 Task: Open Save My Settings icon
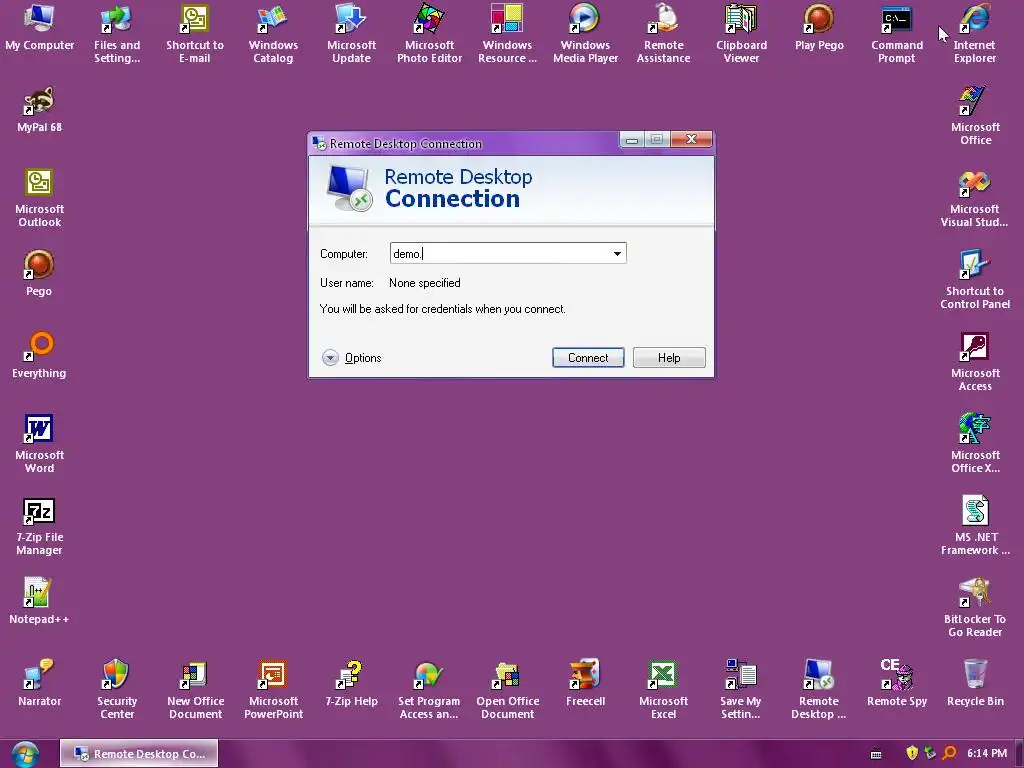point(741,690)
